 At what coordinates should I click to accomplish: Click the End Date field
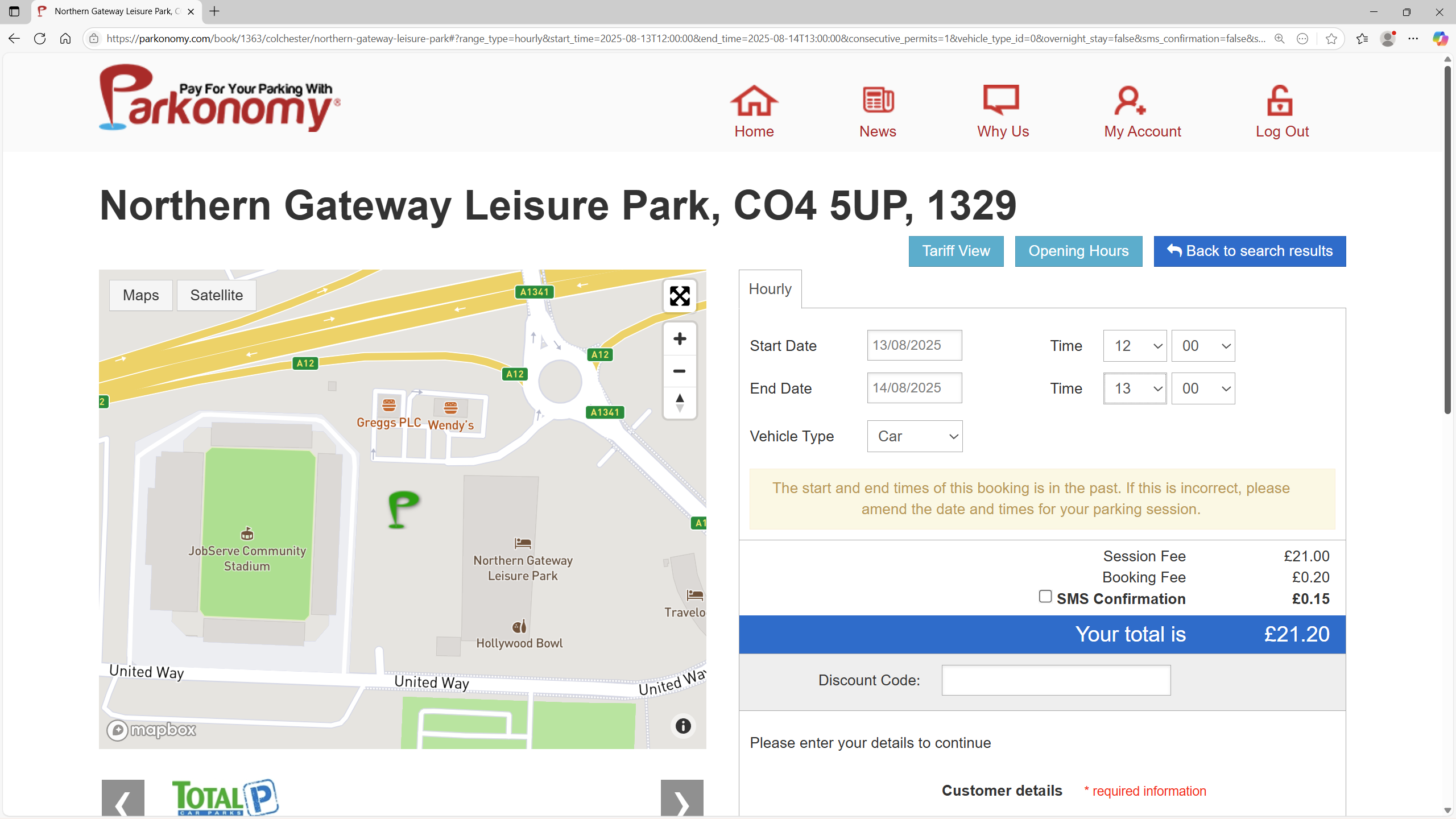pos(915,388)
